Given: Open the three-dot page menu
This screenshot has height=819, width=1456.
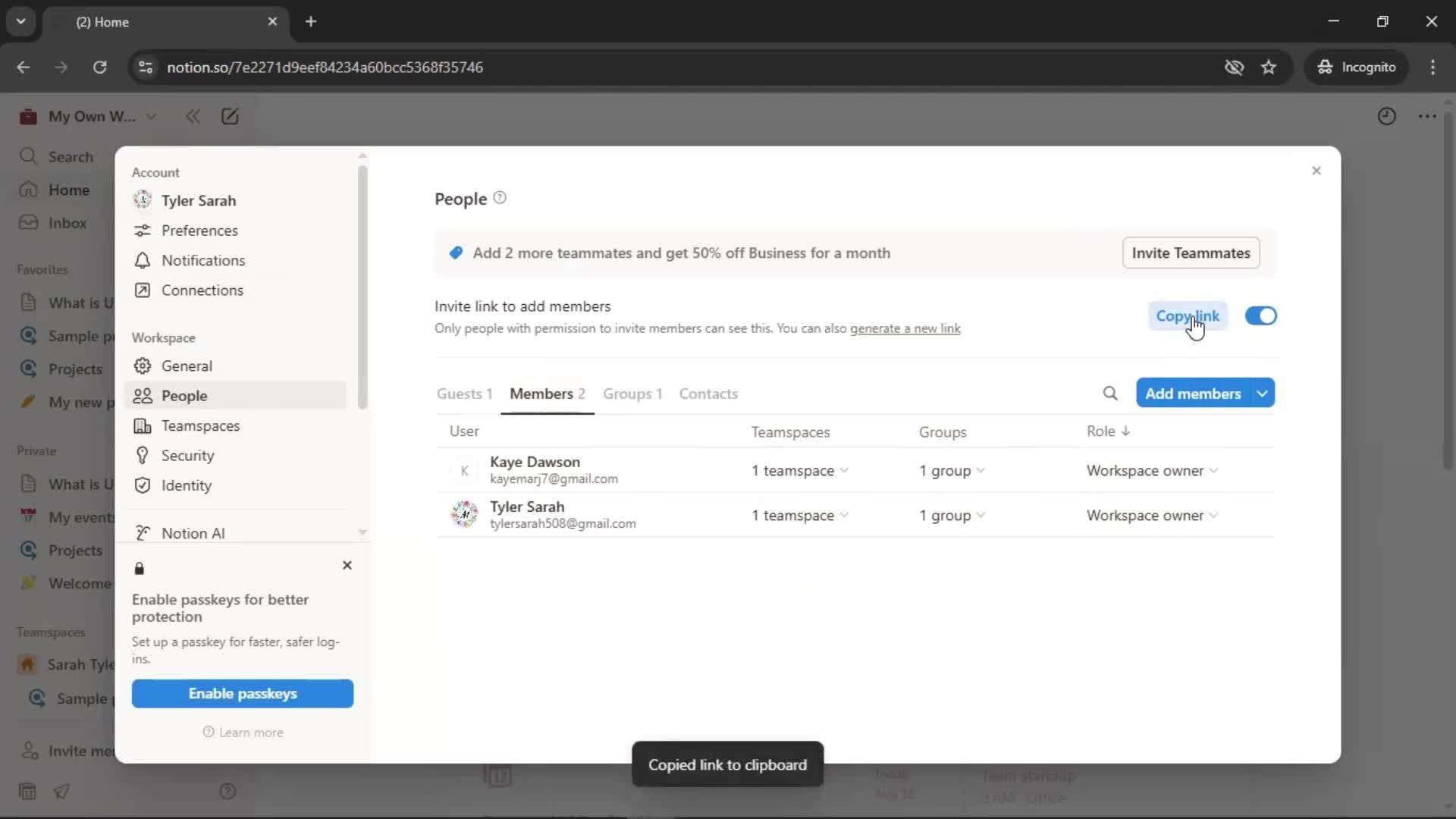Looking at the screenshot, I should [1427, 116].
